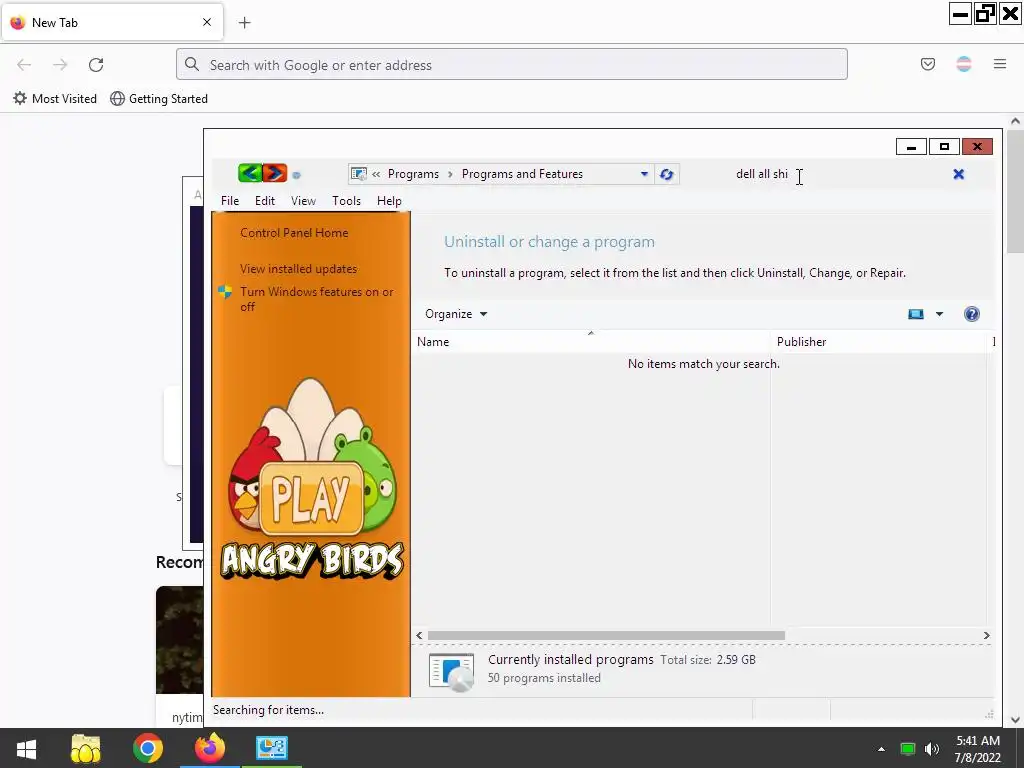This screenshot has width=1024, height=768.
Task: Select the New Tab tab
Action: pos(112,22)
